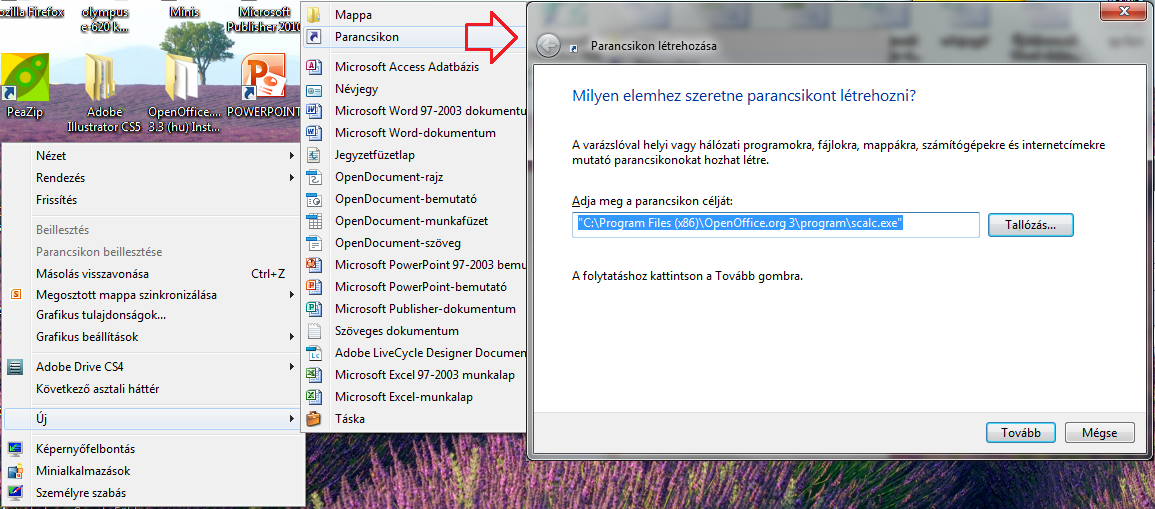The height and width of the screenshot is (509, 1155).
Task: Click the Szöveges dokumentum icon
Action: (x=315, y=331)
